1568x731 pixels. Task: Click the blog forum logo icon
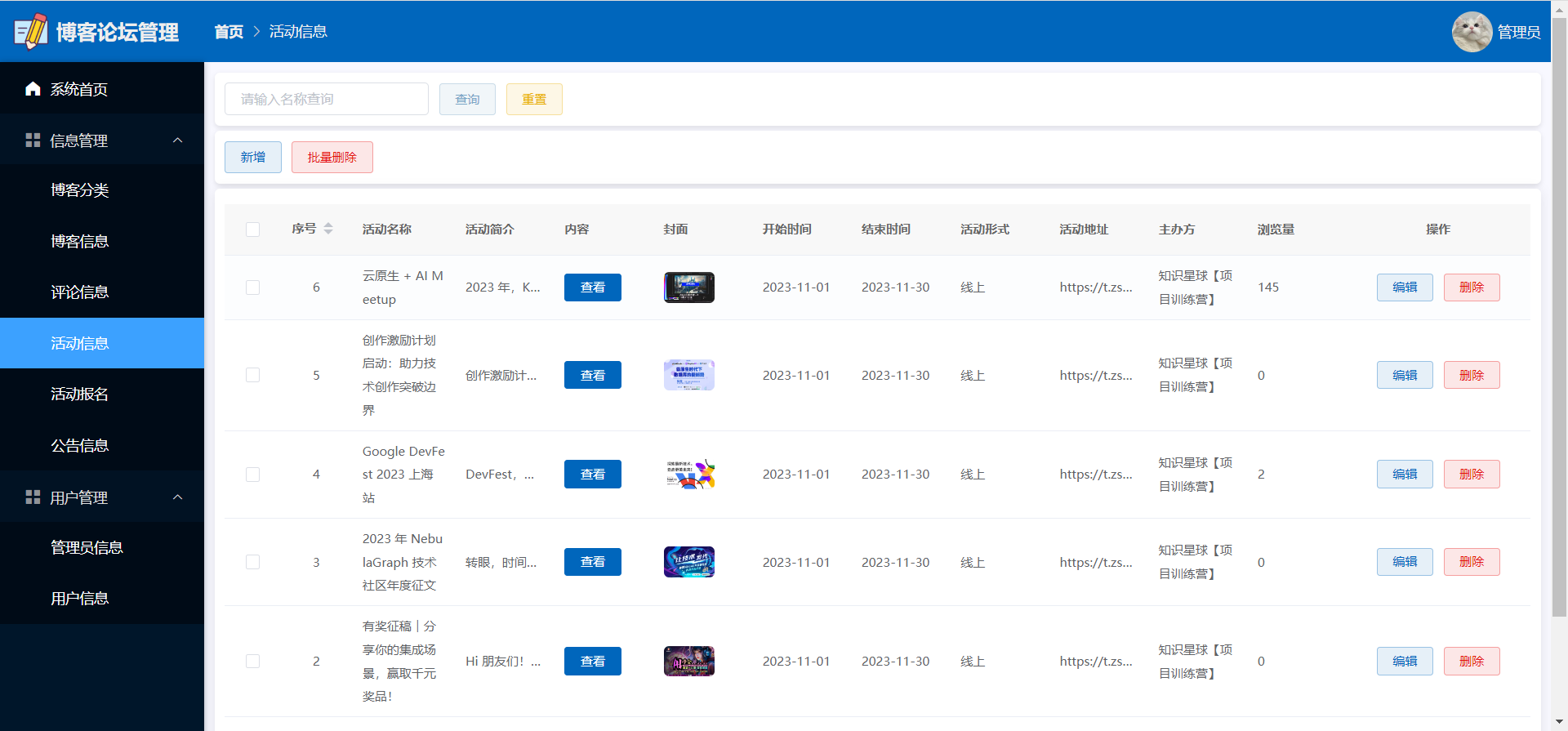point(31,32)
